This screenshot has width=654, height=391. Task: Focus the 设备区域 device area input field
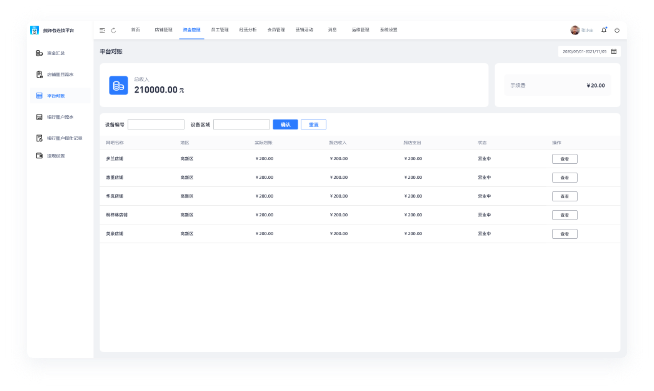(x=241, y=124)
